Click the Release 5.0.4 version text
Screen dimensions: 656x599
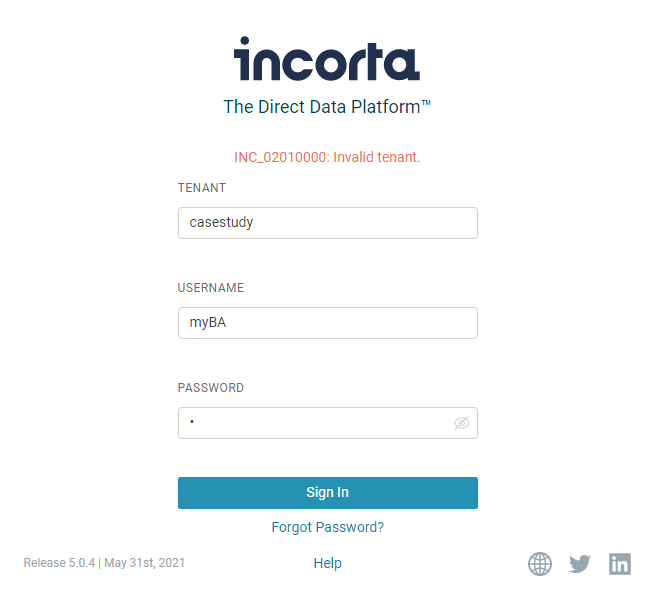[59, 563]
